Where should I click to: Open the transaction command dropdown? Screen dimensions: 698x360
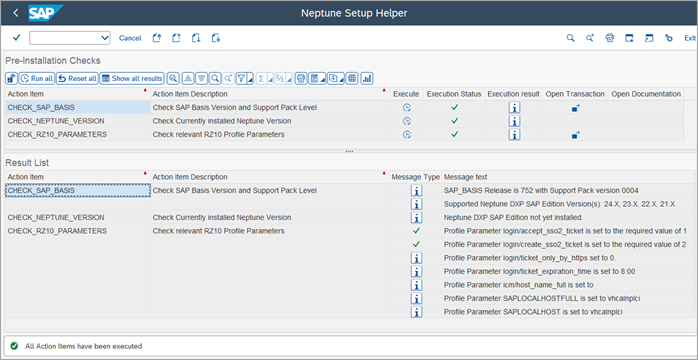point(105,38)
